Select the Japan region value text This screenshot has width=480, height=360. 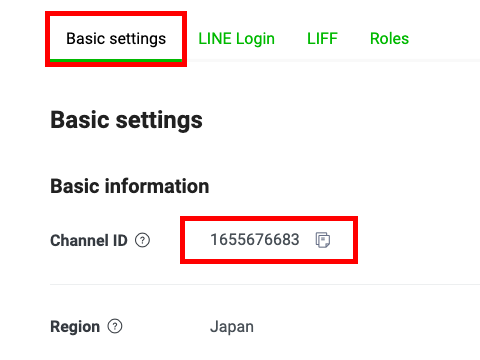[x=232, y=327]
